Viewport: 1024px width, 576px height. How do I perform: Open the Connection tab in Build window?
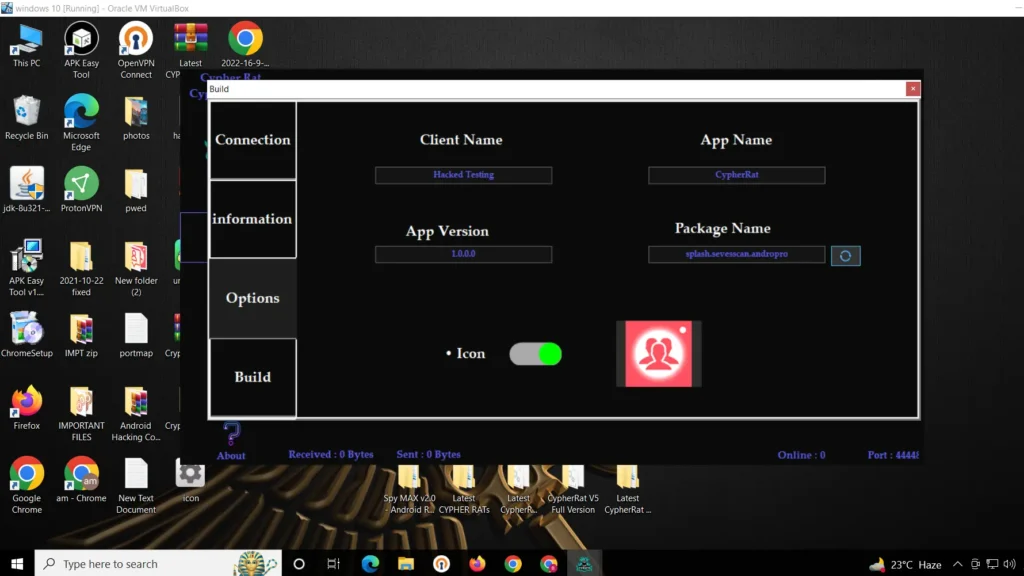pyautogui.click(x=253, y=140)
